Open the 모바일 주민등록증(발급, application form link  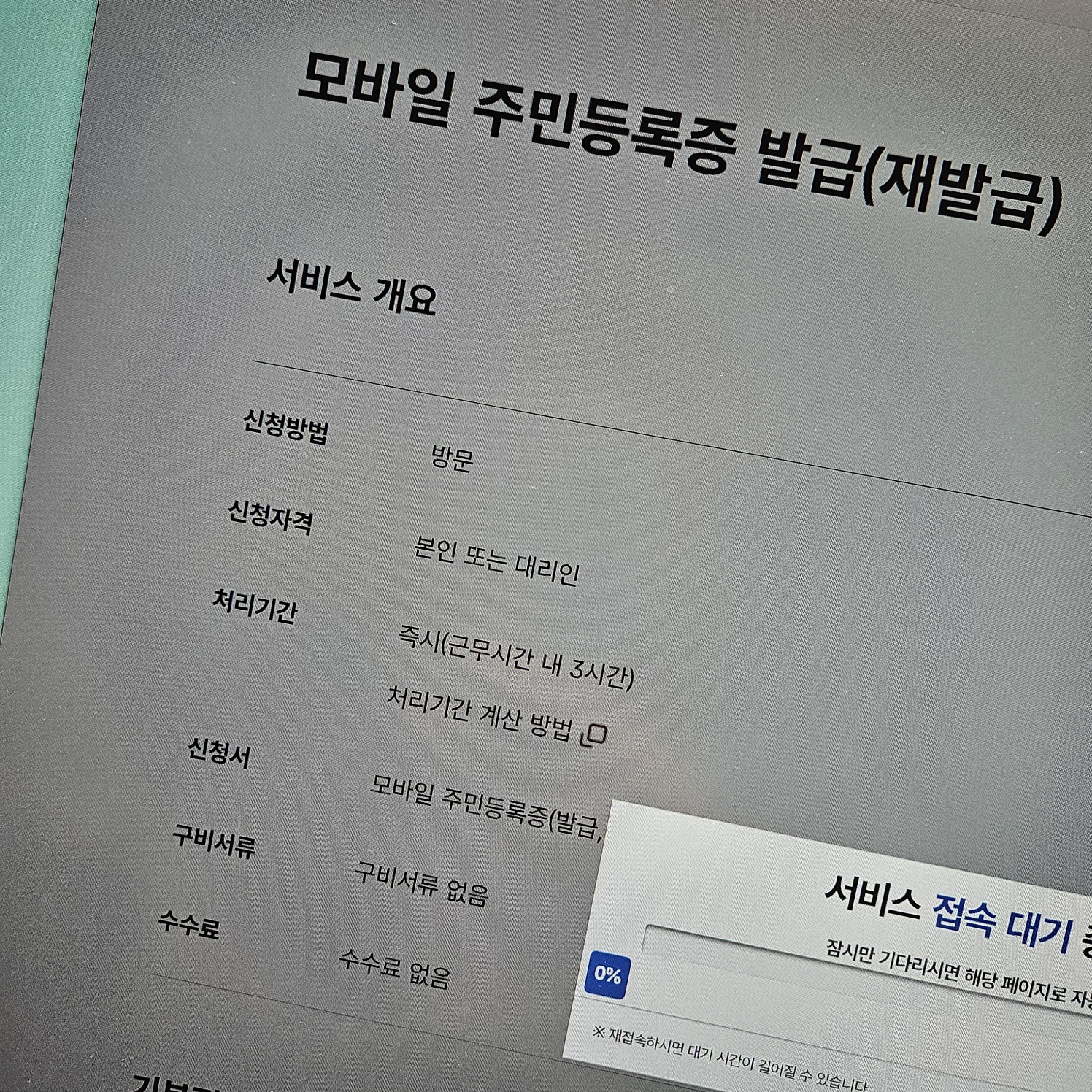(x=486, y=807)
